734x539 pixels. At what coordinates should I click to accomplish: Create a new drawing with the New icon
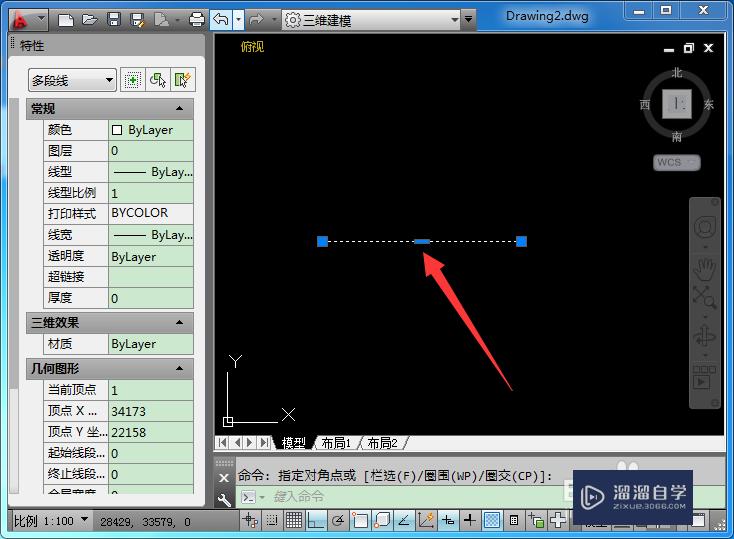66,20
